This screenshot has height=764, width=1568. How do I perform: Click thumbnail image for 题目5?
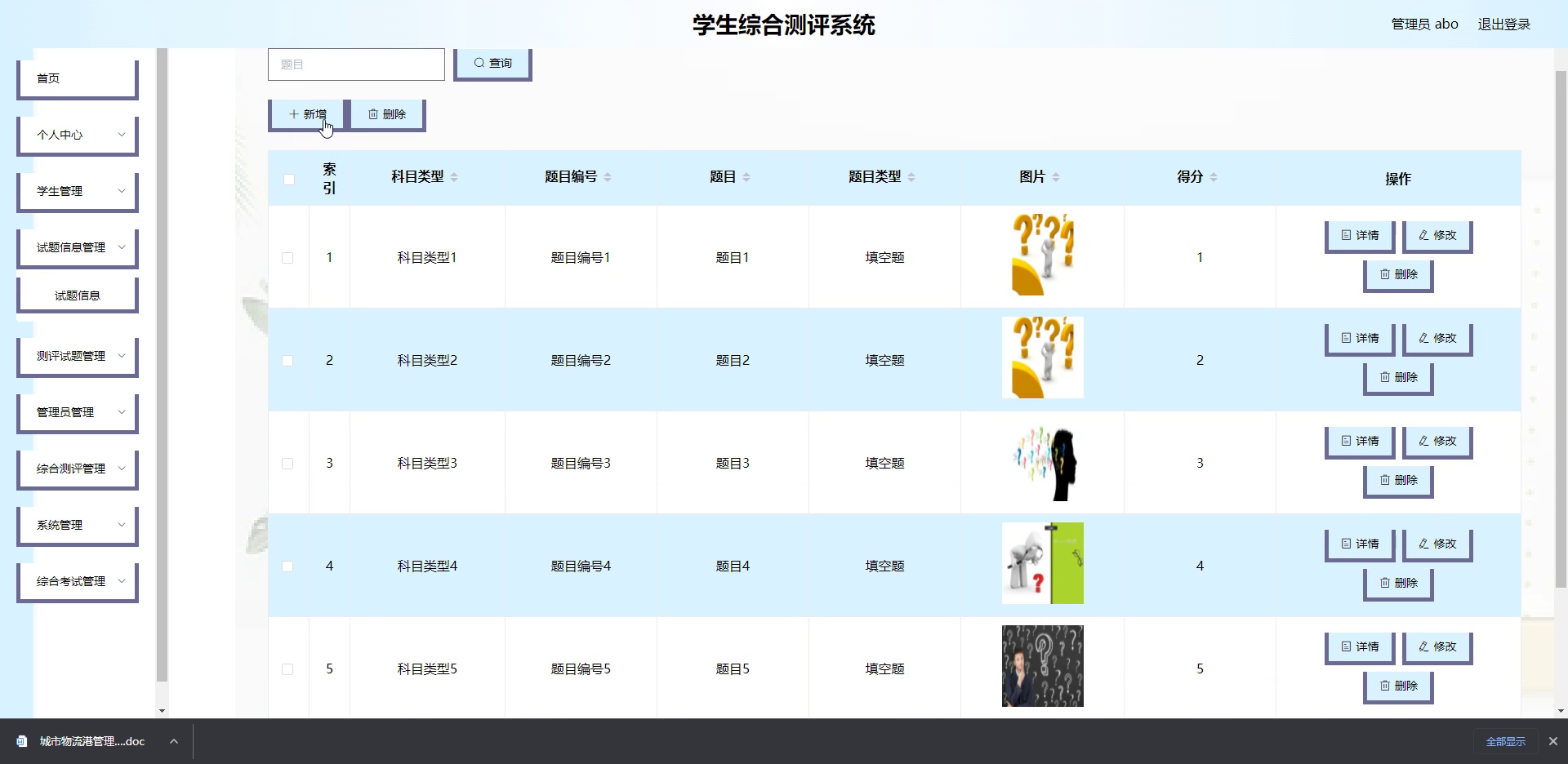(1043, 666)
